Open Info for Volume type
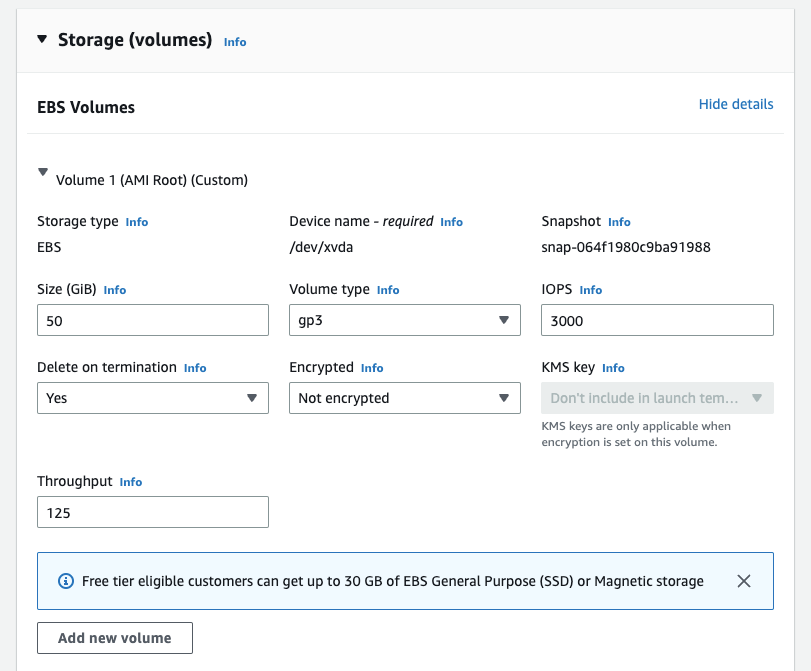The width and height of the screenshot is (811, 671). [388, 290]
